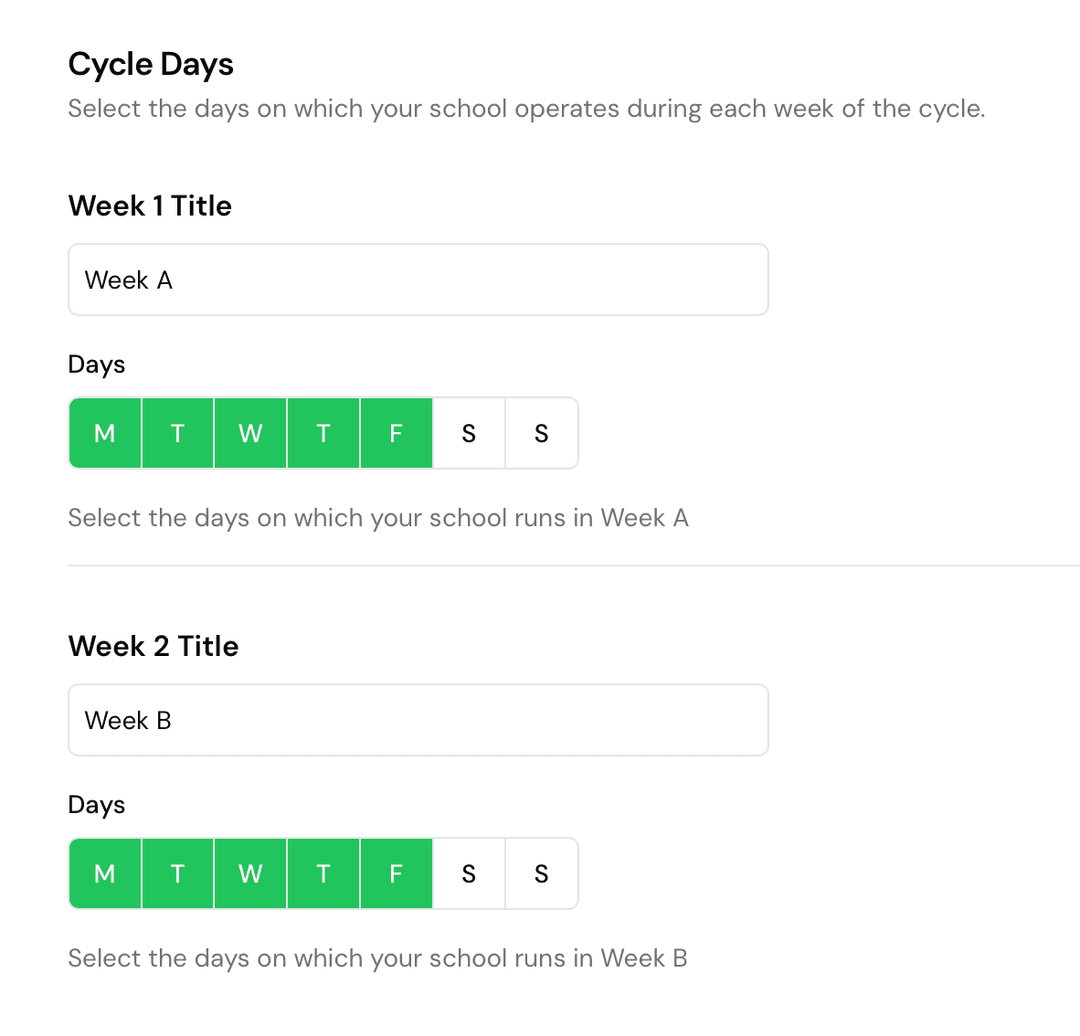Enable Sunday for Week A

coord(541,433)
